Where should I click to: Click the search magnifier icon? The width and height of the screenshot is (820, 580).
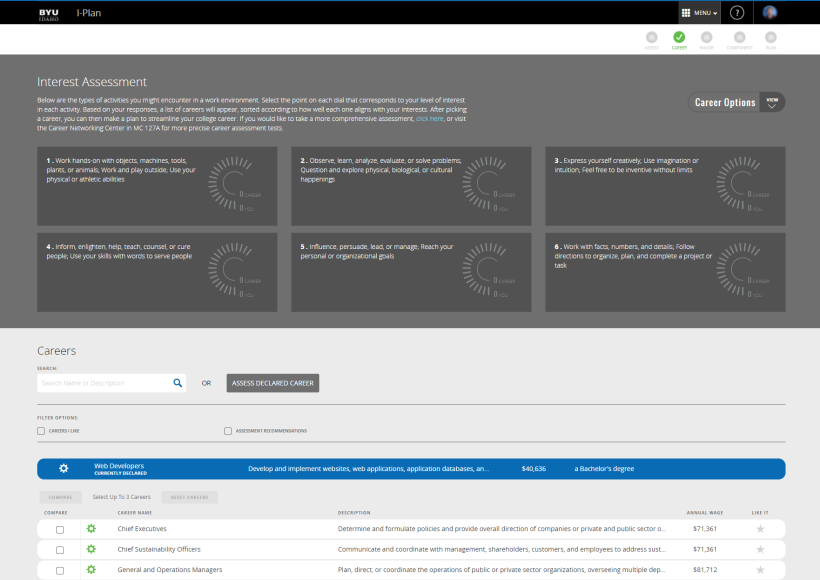coord(178,383)
